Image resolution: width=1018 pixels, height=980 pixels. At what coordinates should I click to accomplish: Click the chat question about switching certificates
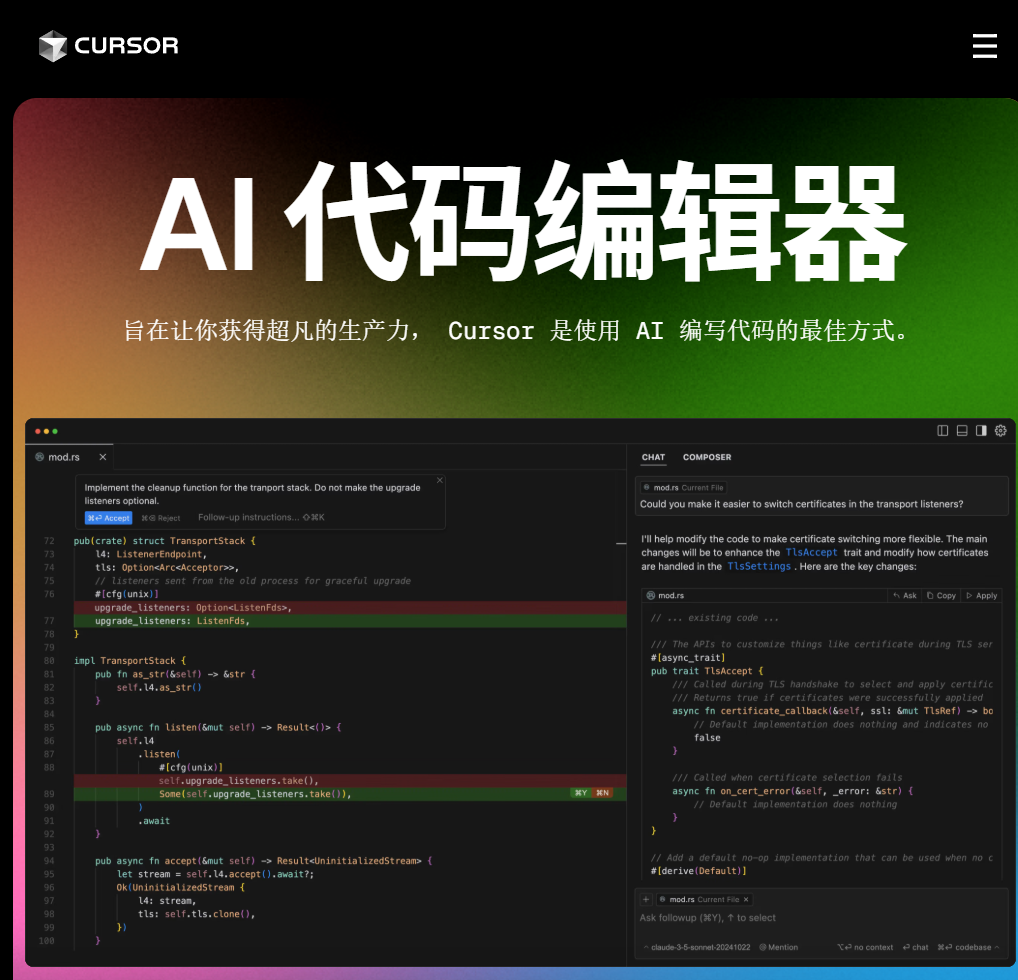click(x=801, y=505)
